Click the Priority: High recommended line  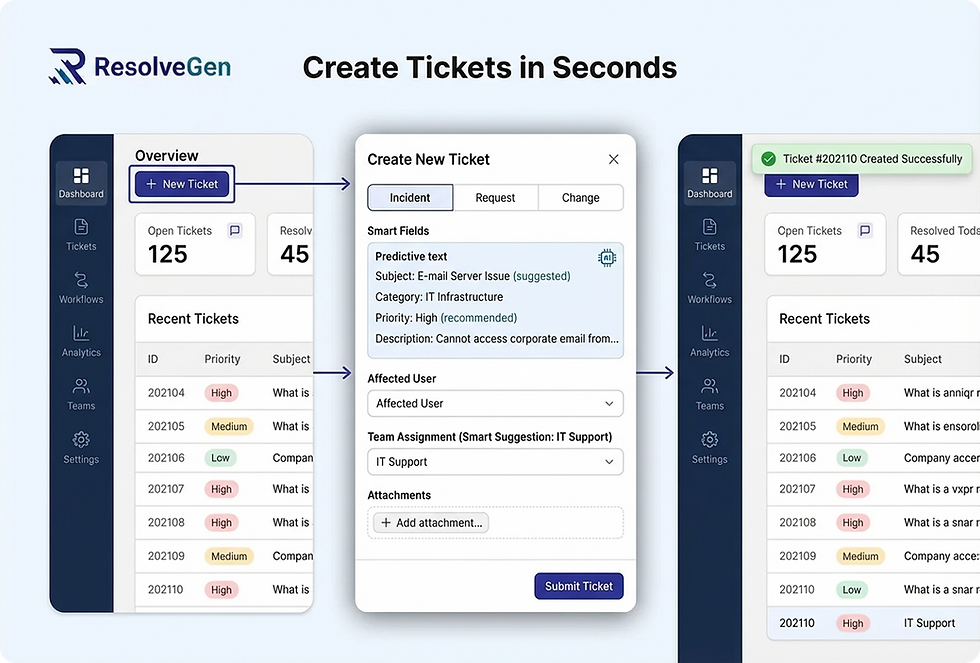[446, 318]
